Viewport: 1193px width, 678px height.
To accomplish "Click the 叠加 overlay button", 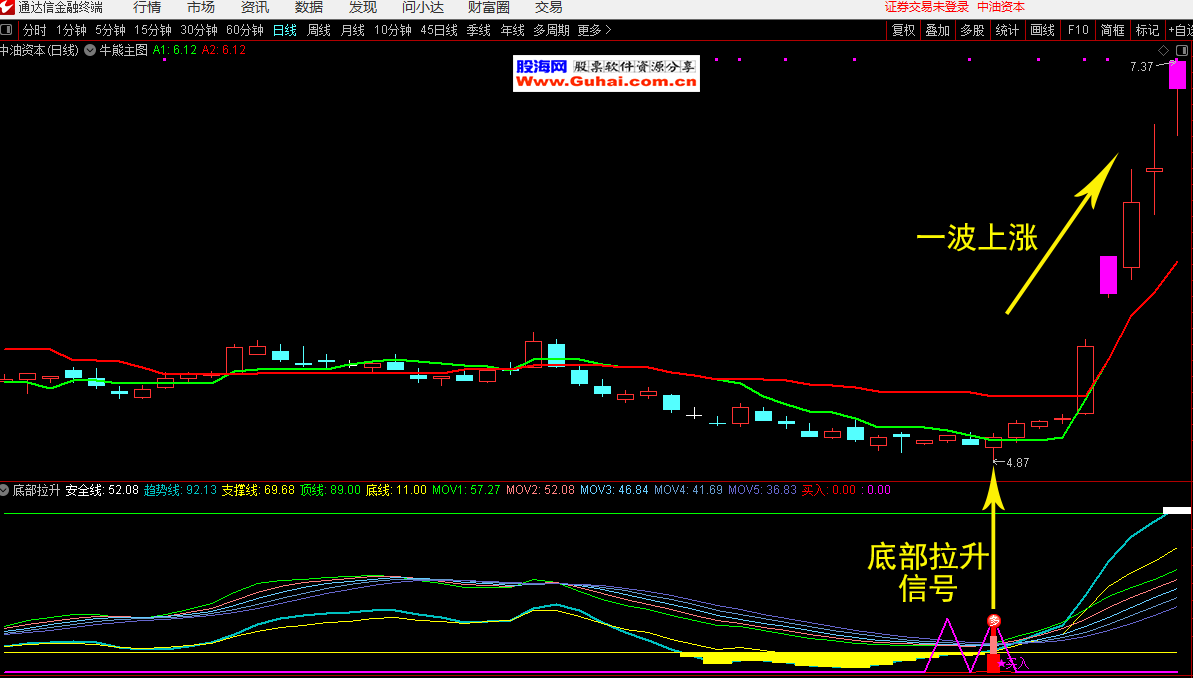I will [x=938, y=30].
